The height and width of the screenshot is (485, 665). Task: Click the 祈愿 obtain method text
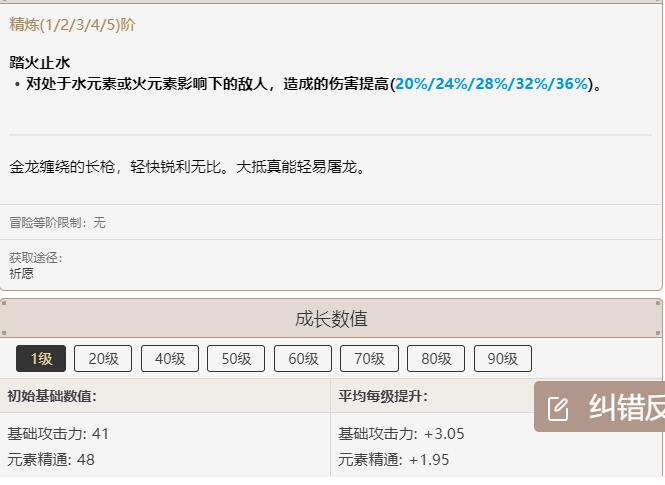point(21,273)
